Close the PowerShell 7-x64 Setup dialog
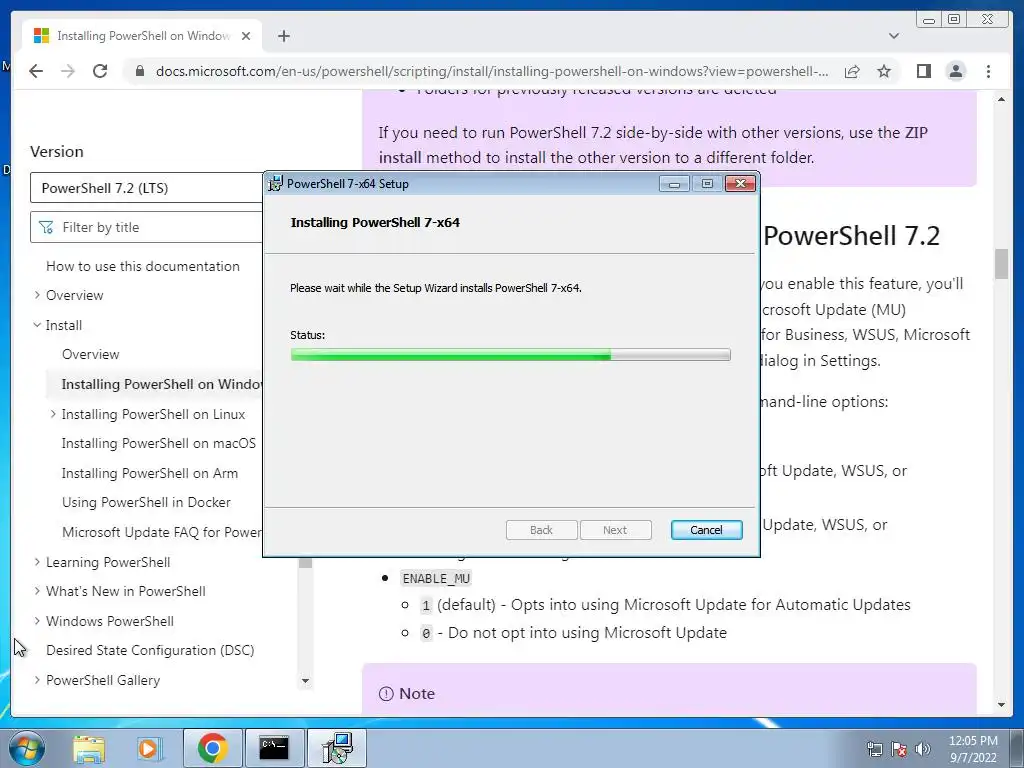Image resolution: width=1024 pixels, height=768 pixels. (x=740, y=184)
